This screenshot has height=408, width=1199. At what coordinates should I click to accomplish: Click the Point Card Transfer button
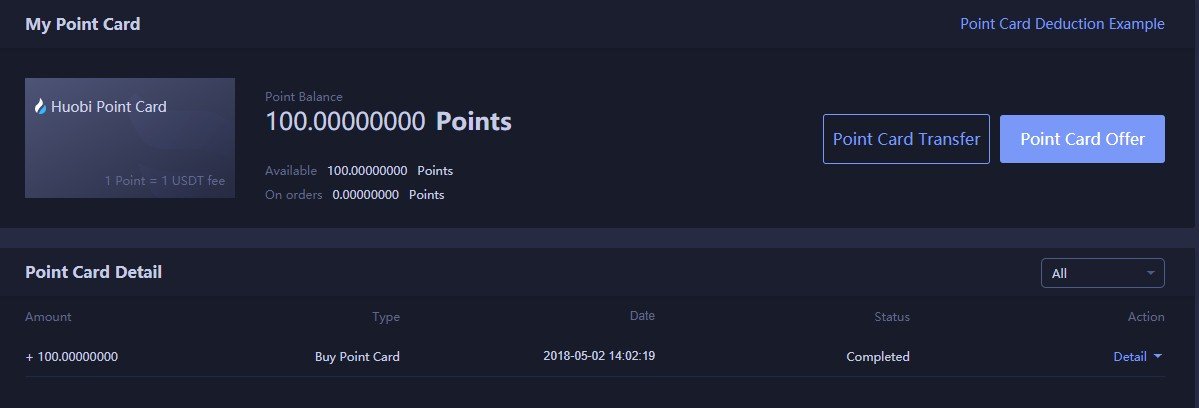click(906, 139)
